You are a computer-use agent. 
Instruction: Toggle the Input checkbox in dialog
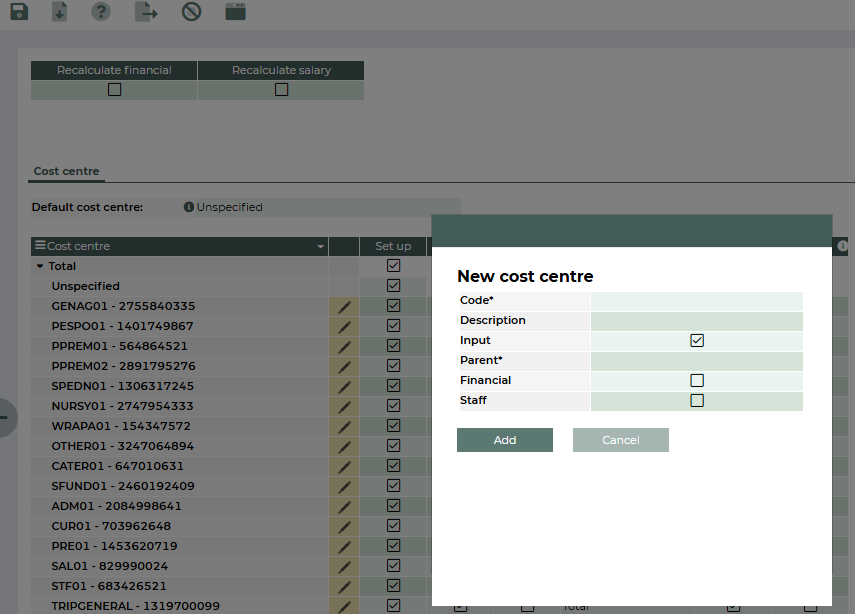[x=697, y=341]
